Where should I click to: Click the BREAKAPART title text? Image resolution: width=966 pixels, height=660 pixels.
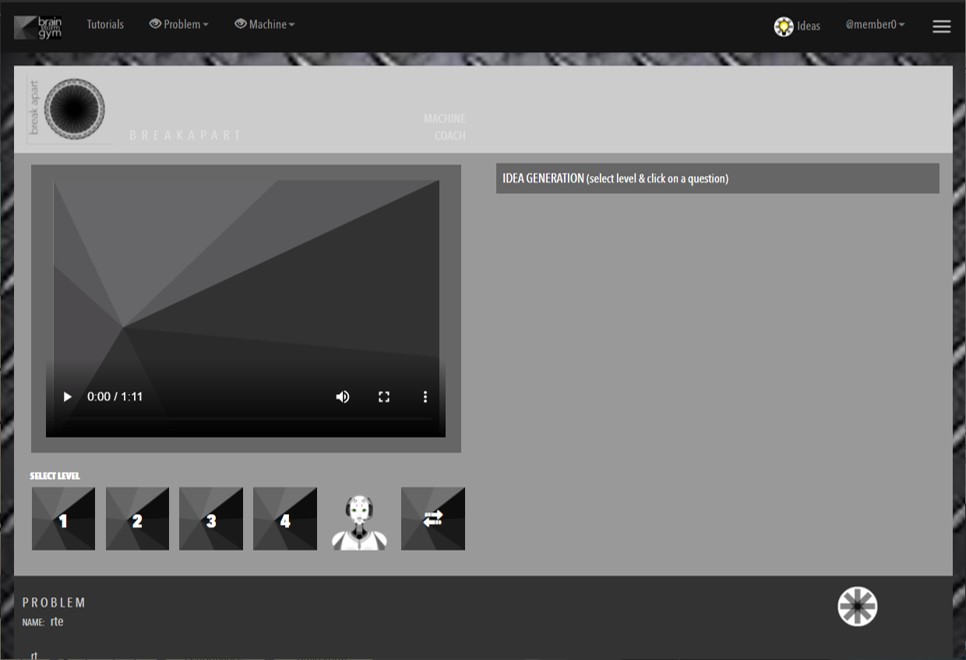pos(185,136)
